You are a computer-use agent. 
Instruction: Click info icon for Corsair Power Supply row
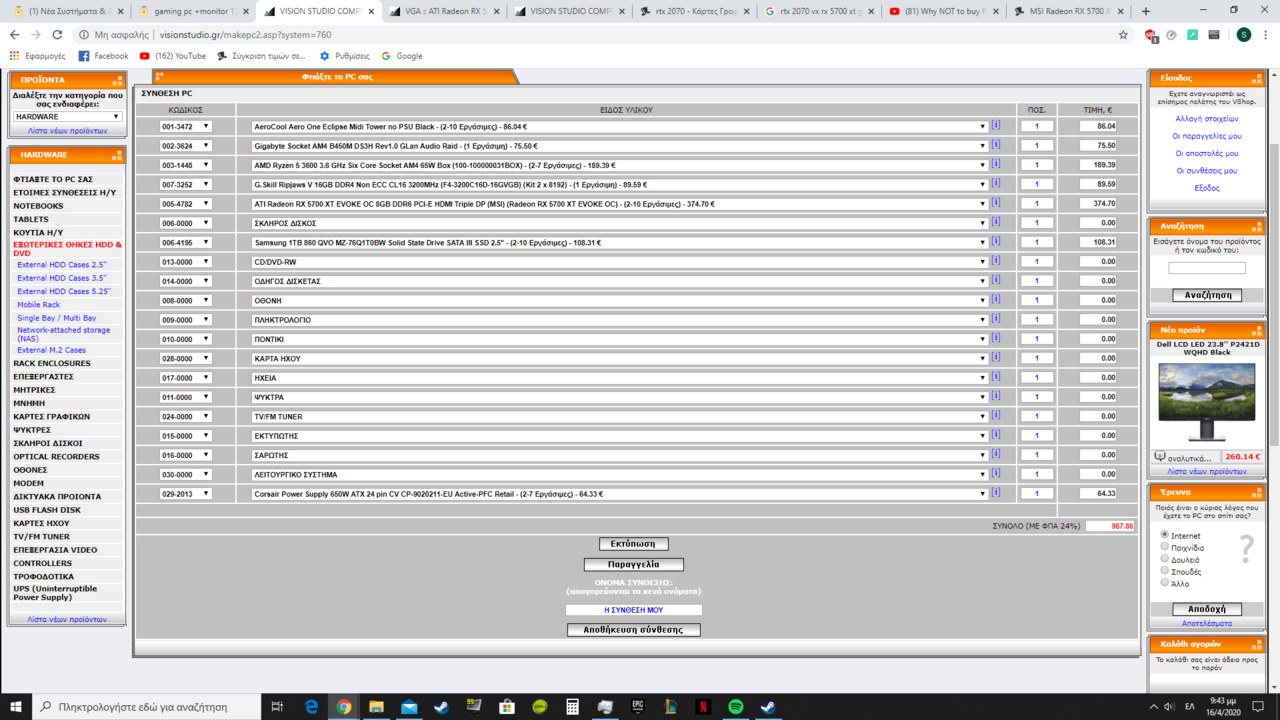coord(996,493)
